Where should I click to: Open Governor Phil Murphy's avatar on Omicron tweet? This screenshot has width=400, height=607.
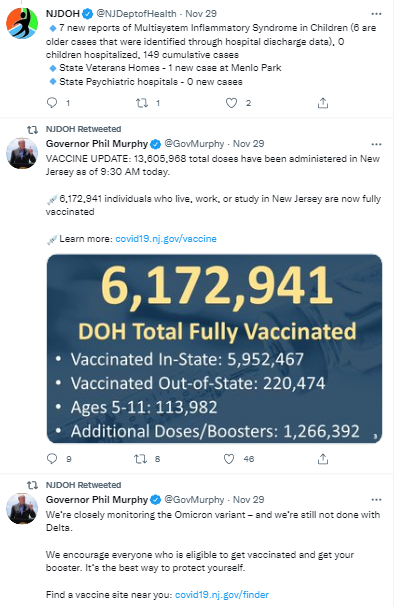(22, 508)
